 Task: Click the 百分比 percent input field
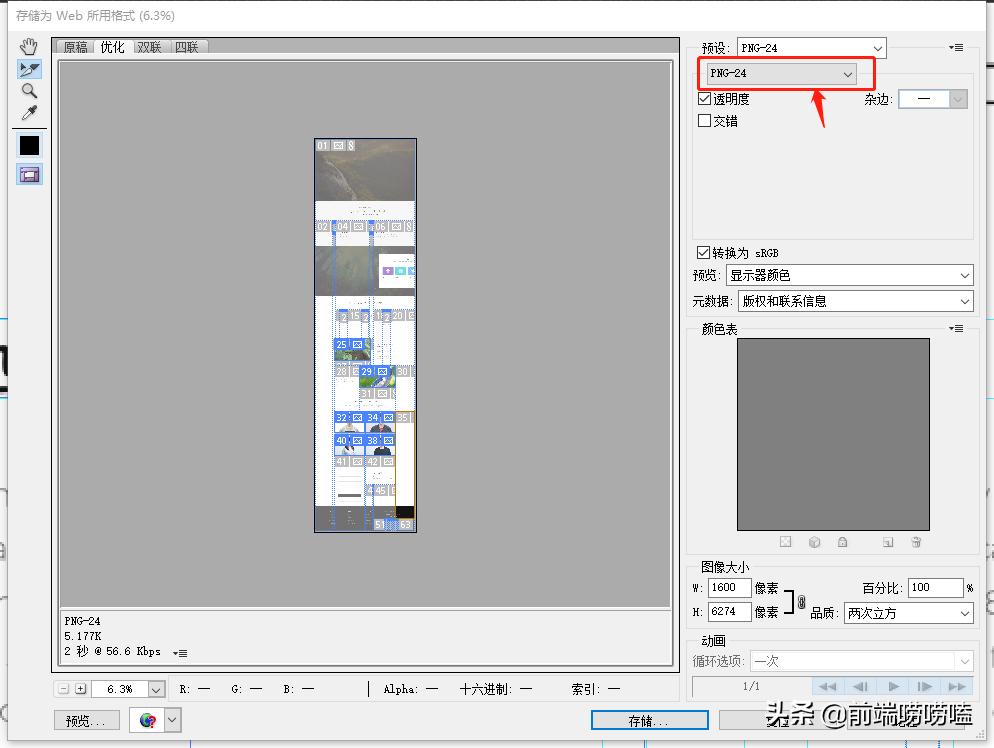pyautogui.click(x=935, y=588)
